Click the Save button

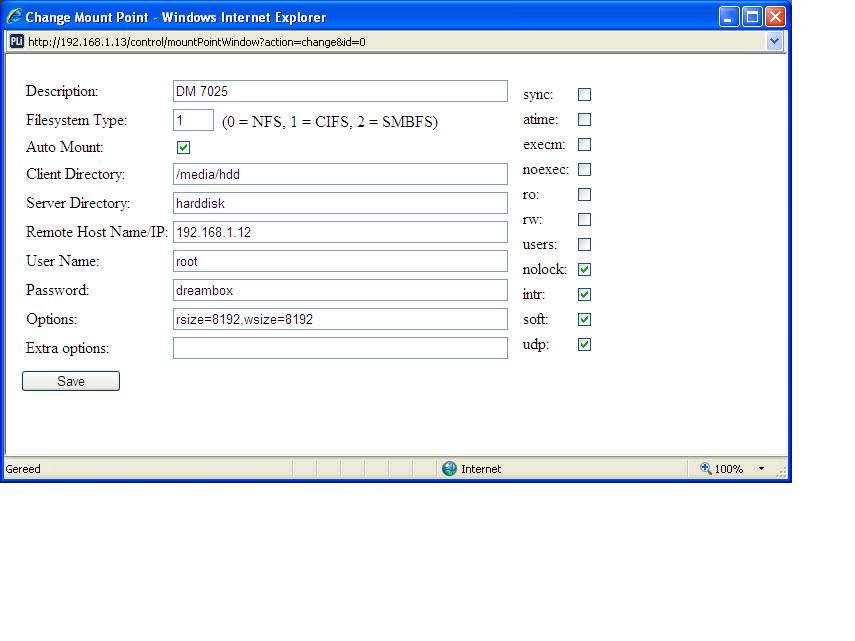click(x=71, y=381)
